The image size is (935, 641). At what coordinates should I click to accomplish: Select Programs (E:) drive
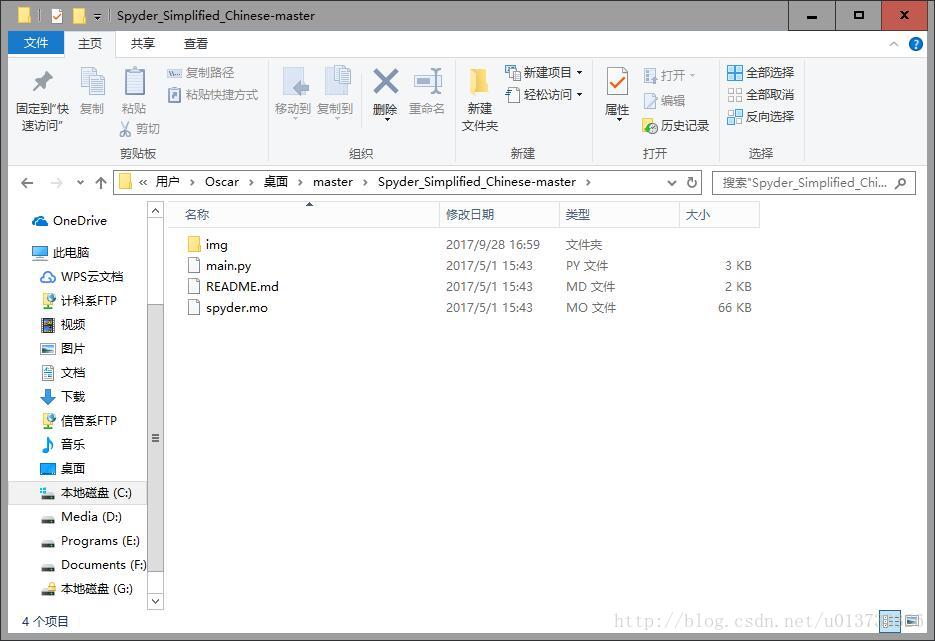pos(90,541)
